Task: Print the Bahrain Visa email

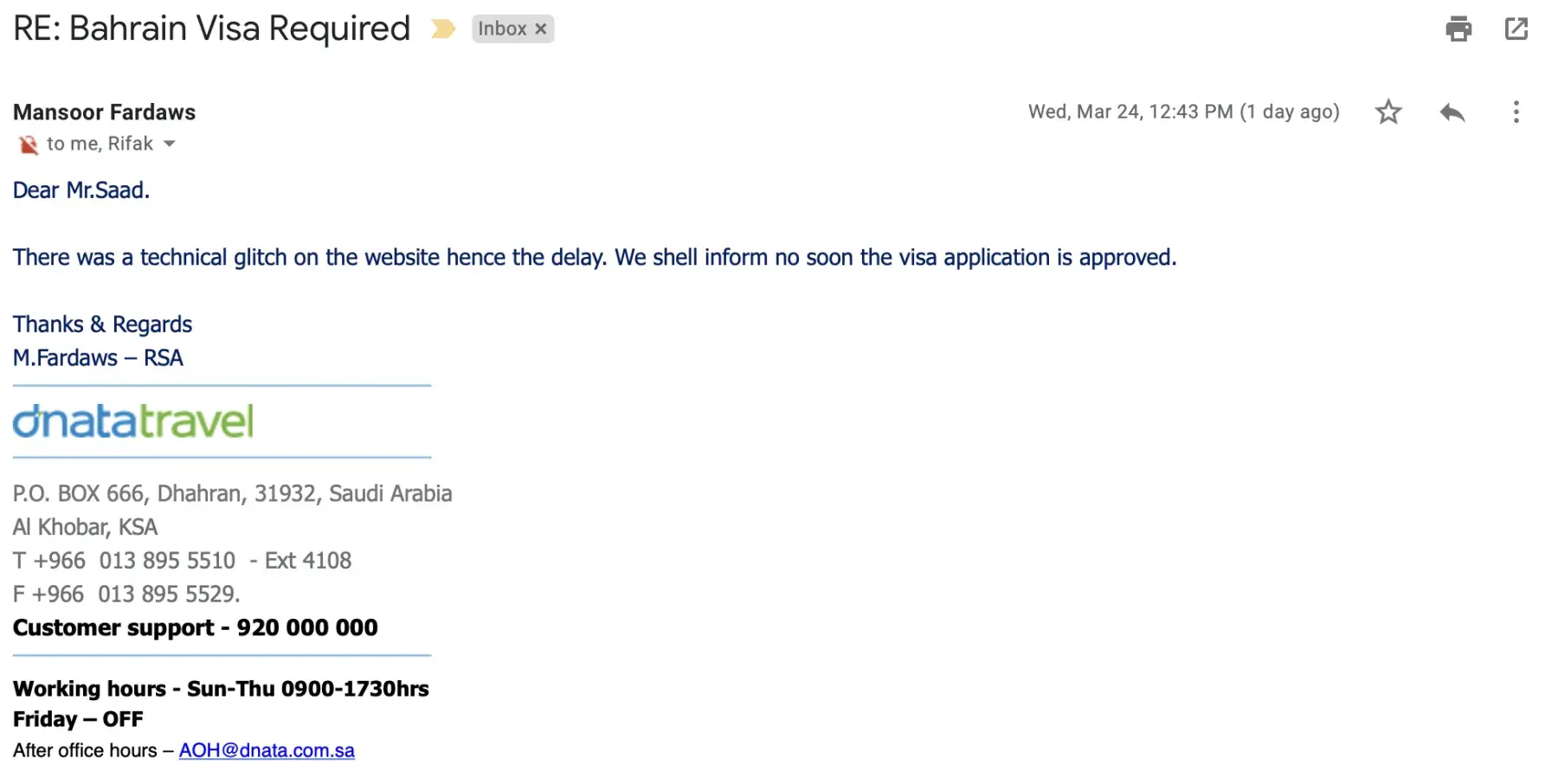Action: tap(1458, 29)
